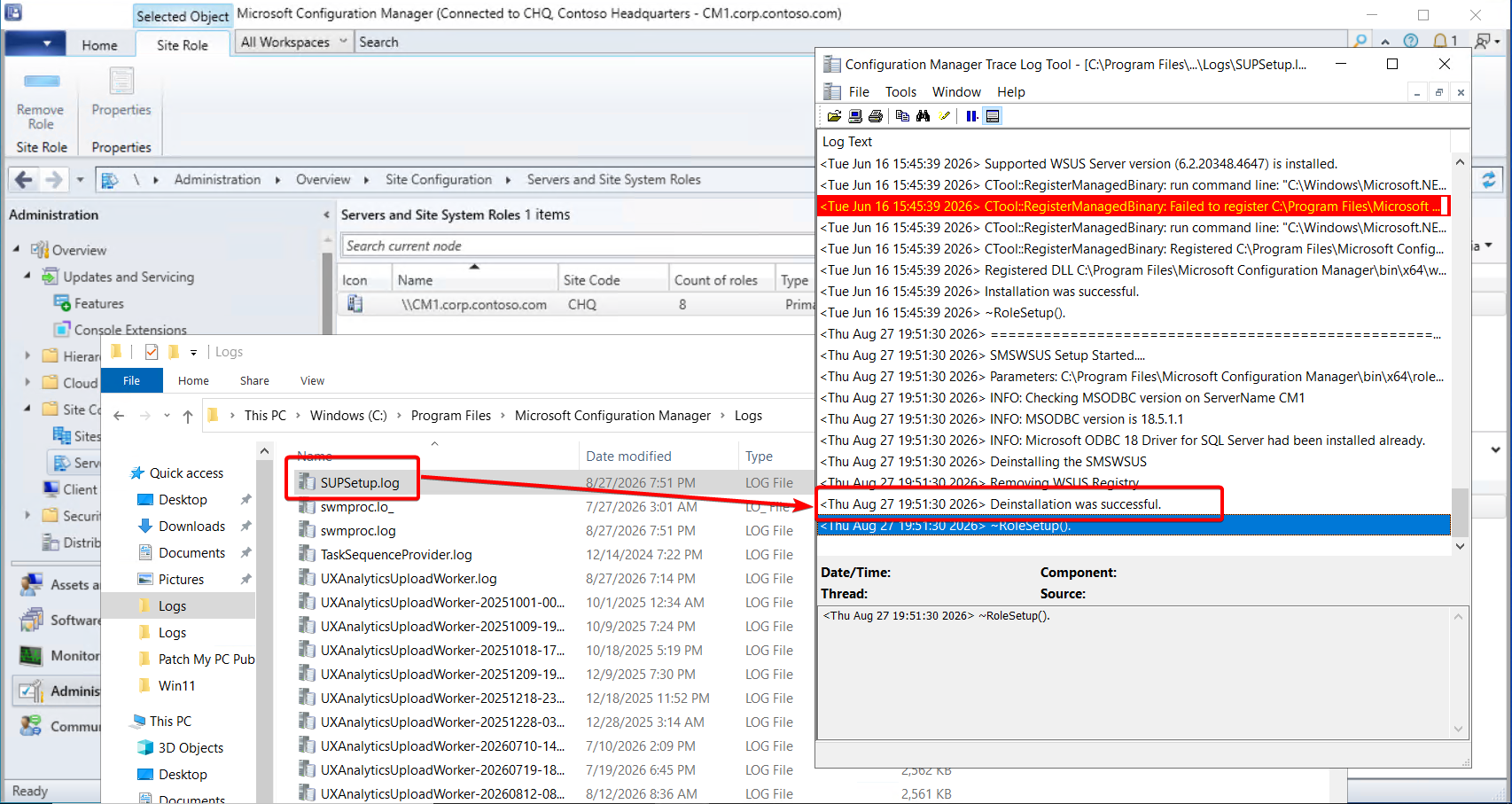Viewport: 1512px width, 804px height.
Task: Go up one folder level in Explorer
Action: [x=188, y=416]
